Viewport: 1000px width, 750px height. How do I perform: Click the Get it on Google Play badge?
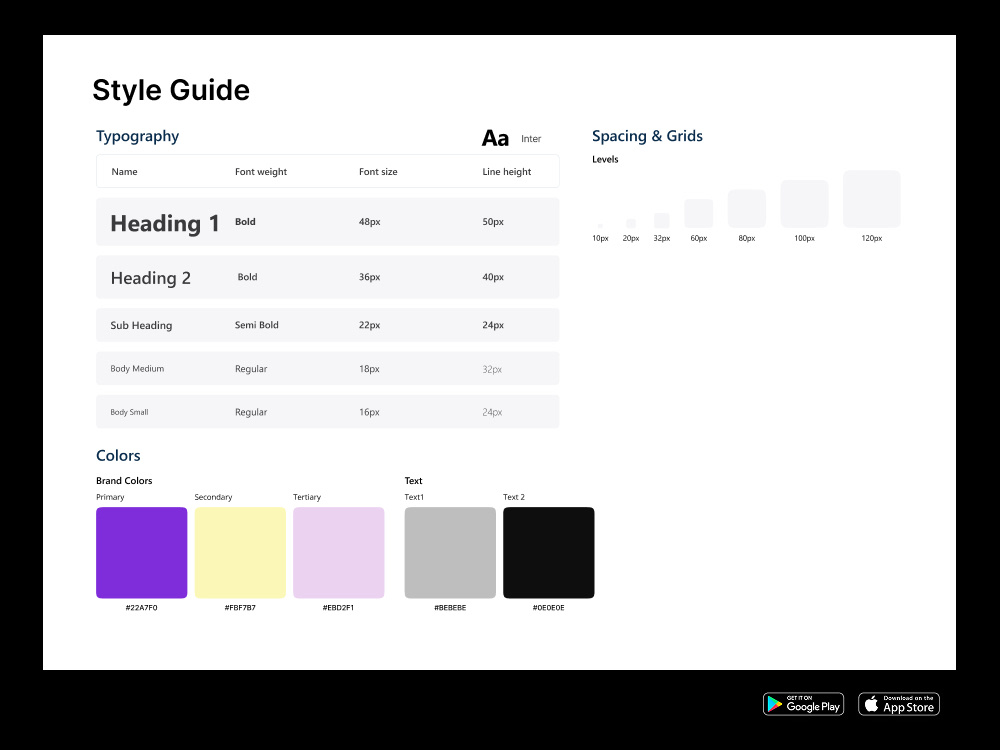pyautogui.click(x=803, y=704)
